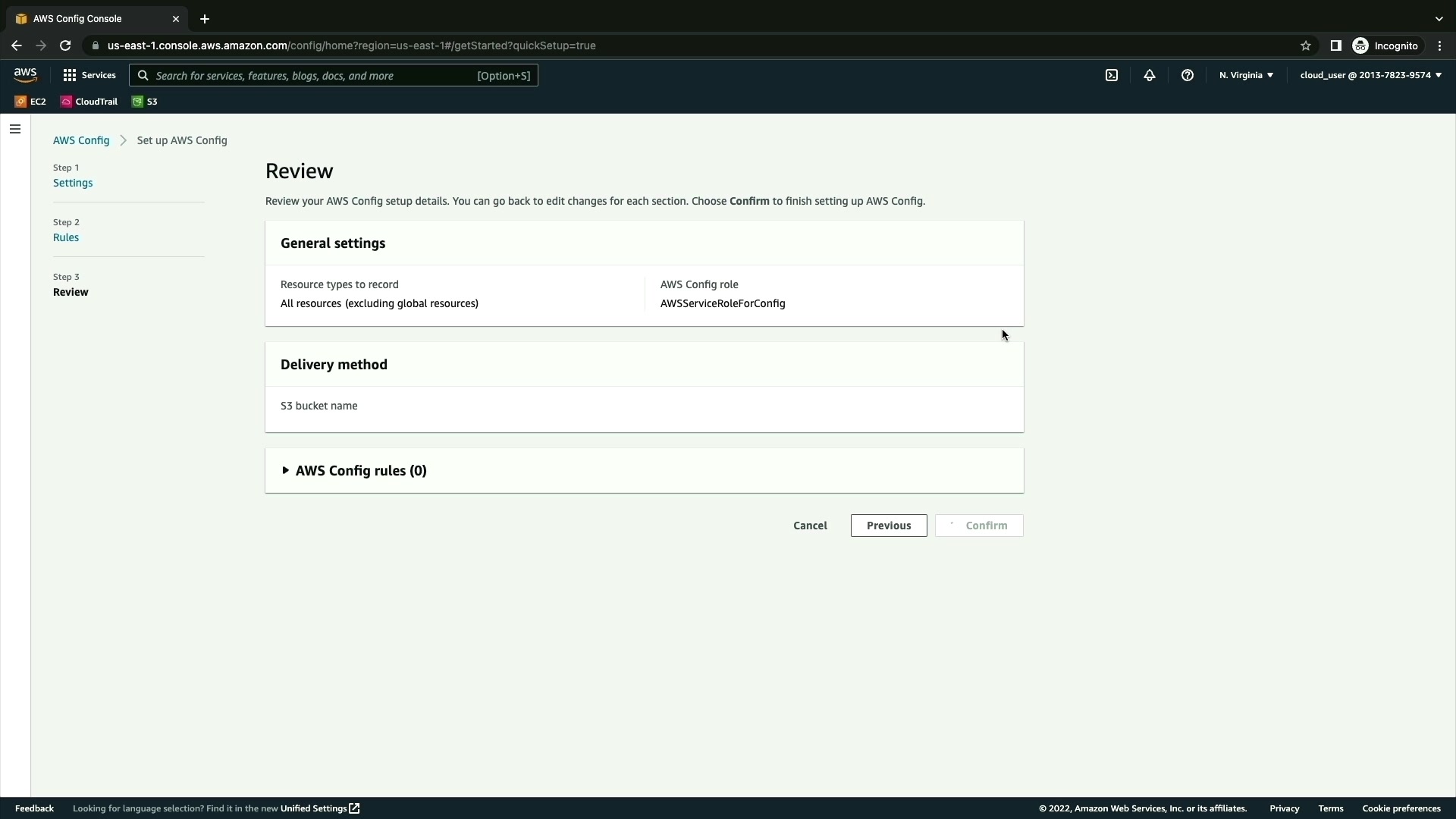This screenshot has height=819, width=1456.
Task: Reload the page using browser refresh
Action: coord(65,45)
